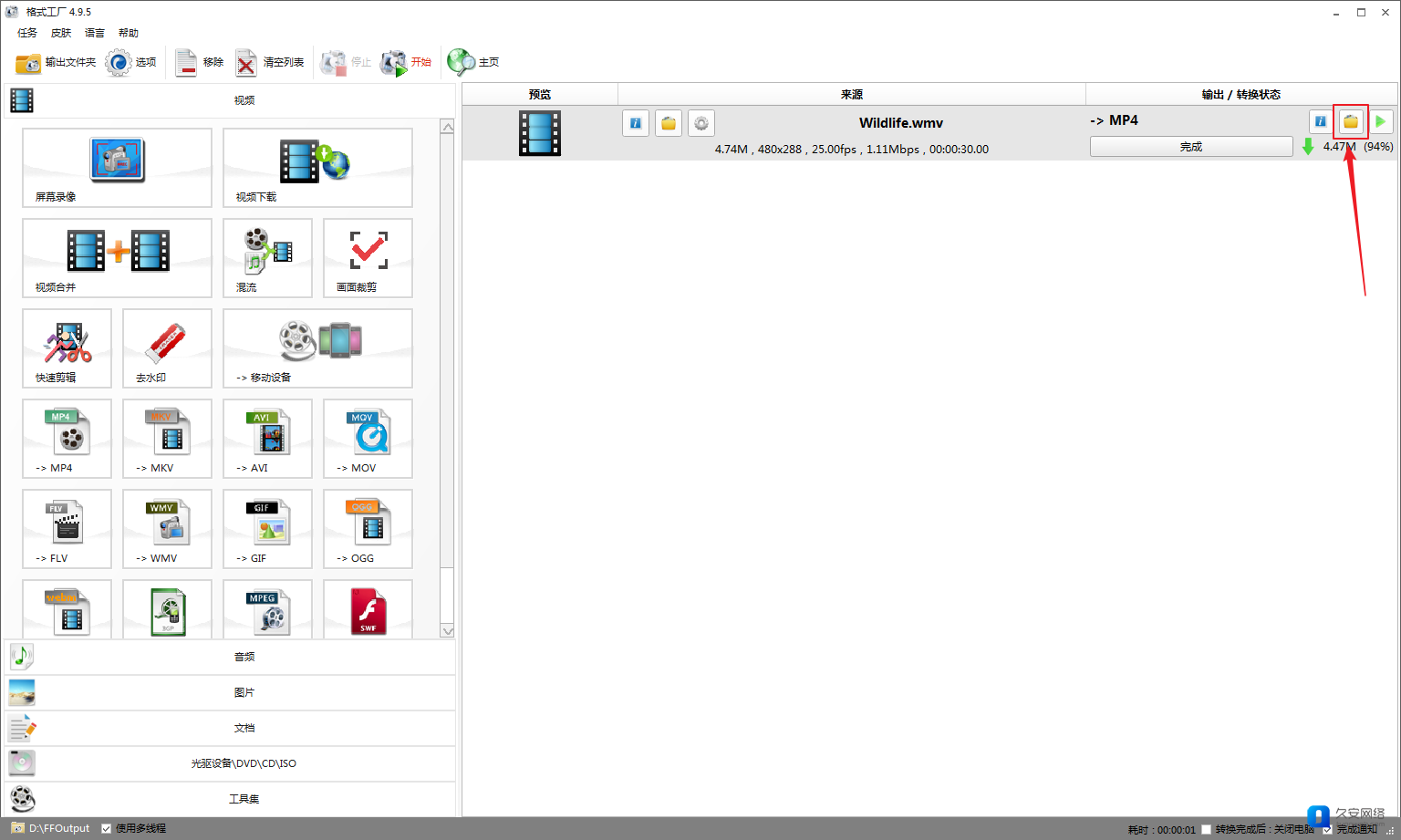Click the start (开始) toolbar button

pyautogui.click(x=407, y=62)
